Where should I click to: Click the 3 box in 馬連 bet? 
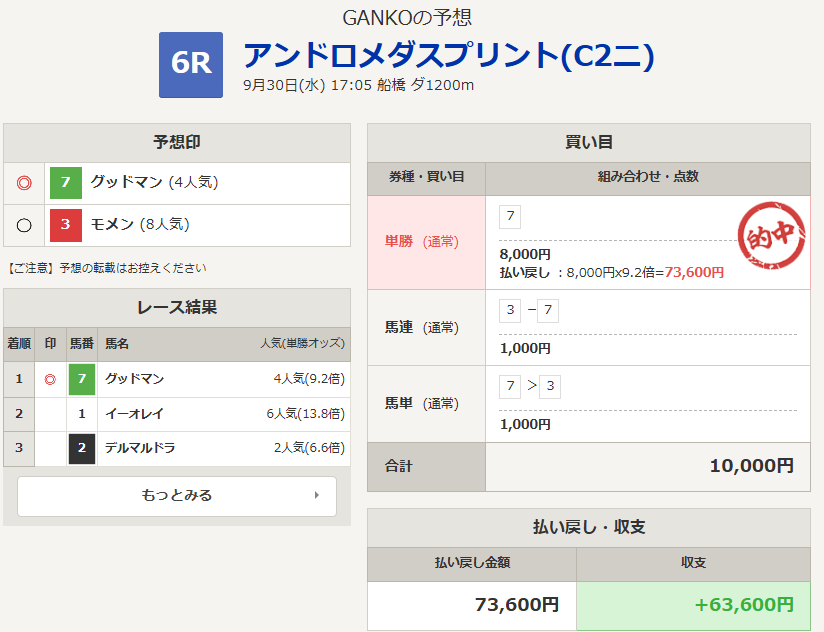[510, 310]
